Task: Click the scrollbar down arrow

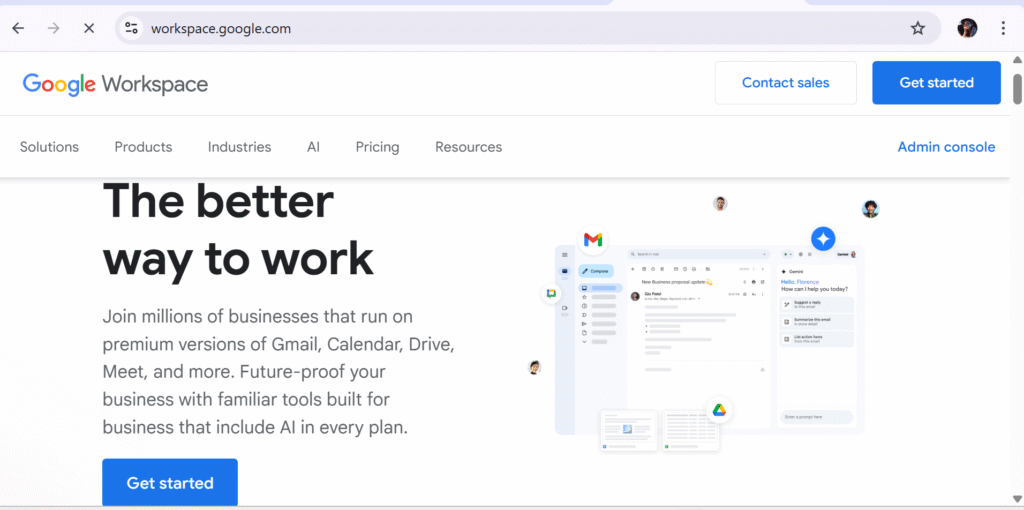Action: [x=1017, y=500]
